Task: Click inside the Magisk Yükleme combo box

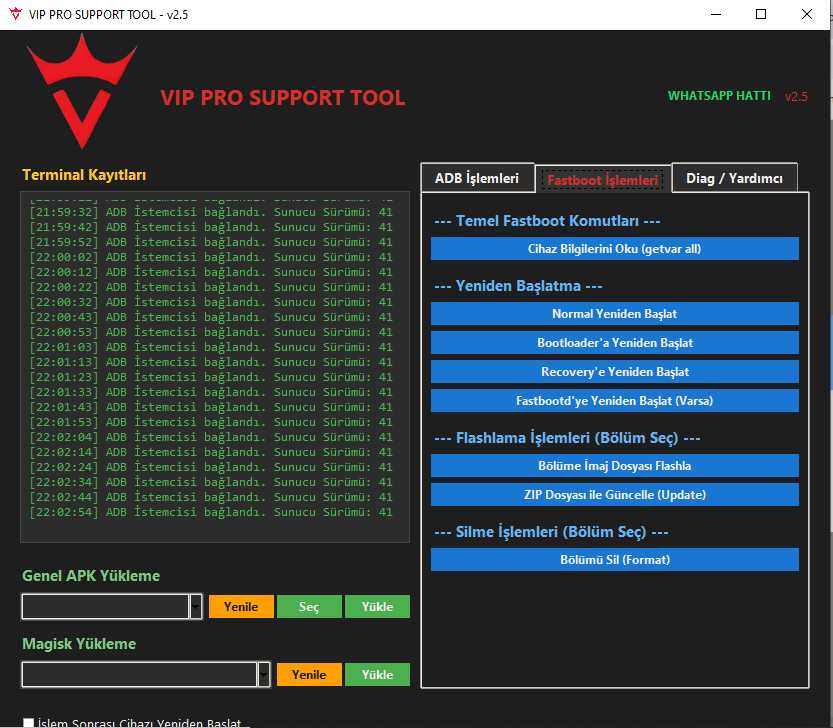Action: click(x=139, y=674)
